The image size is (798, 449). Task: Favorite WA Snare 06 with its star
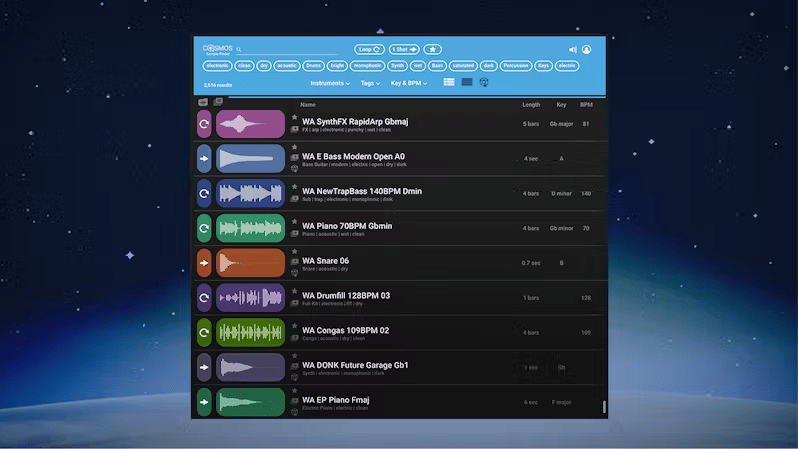tap(294, 251)
